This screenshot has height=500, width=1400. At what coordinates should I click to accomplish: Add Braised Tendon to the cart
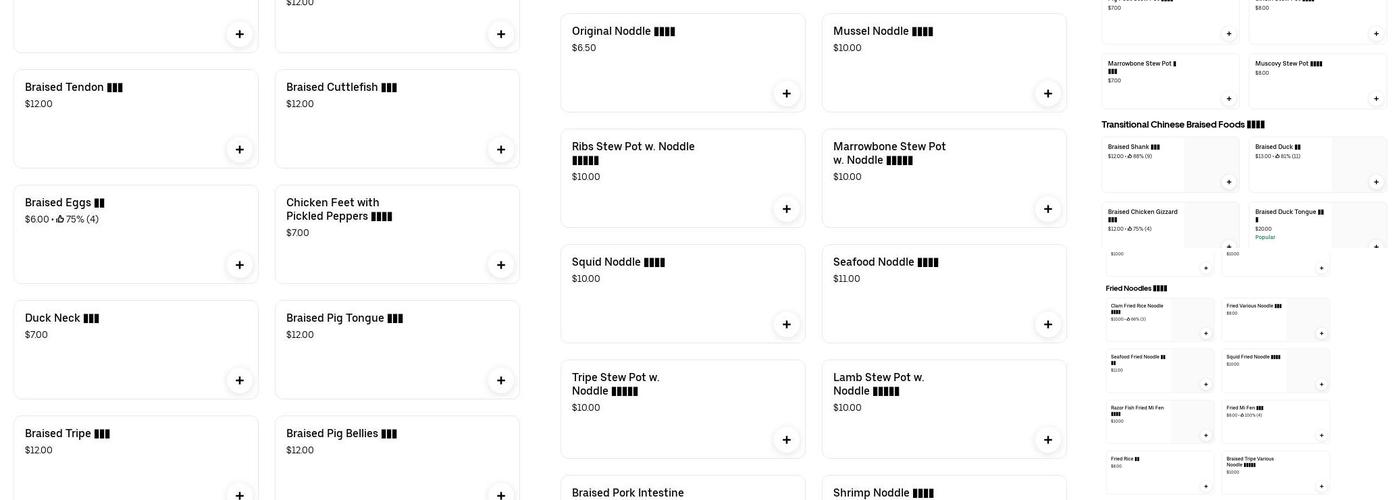coord(239,150)
